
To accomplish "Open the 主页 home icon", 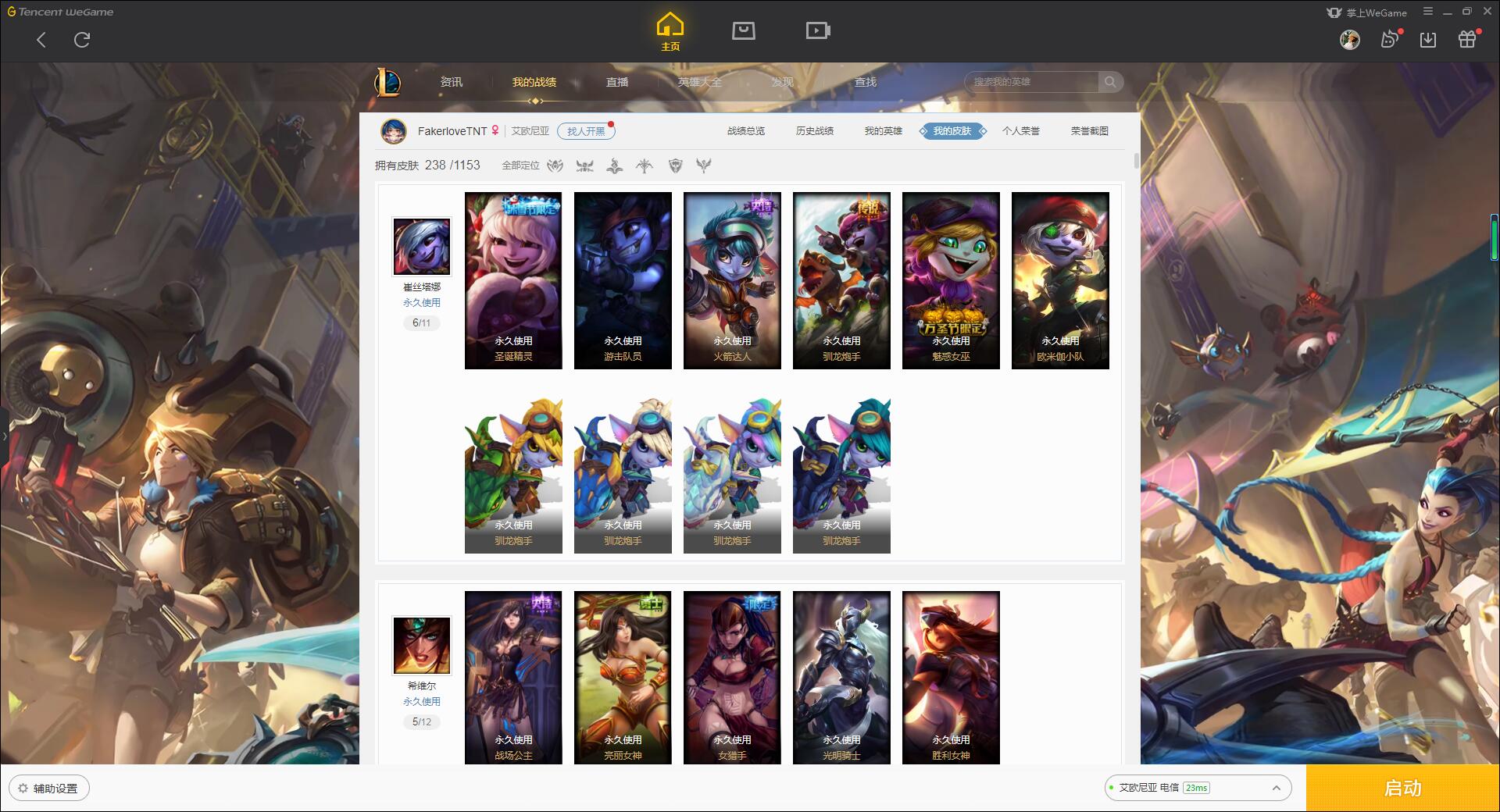I will tap(670, 32).
